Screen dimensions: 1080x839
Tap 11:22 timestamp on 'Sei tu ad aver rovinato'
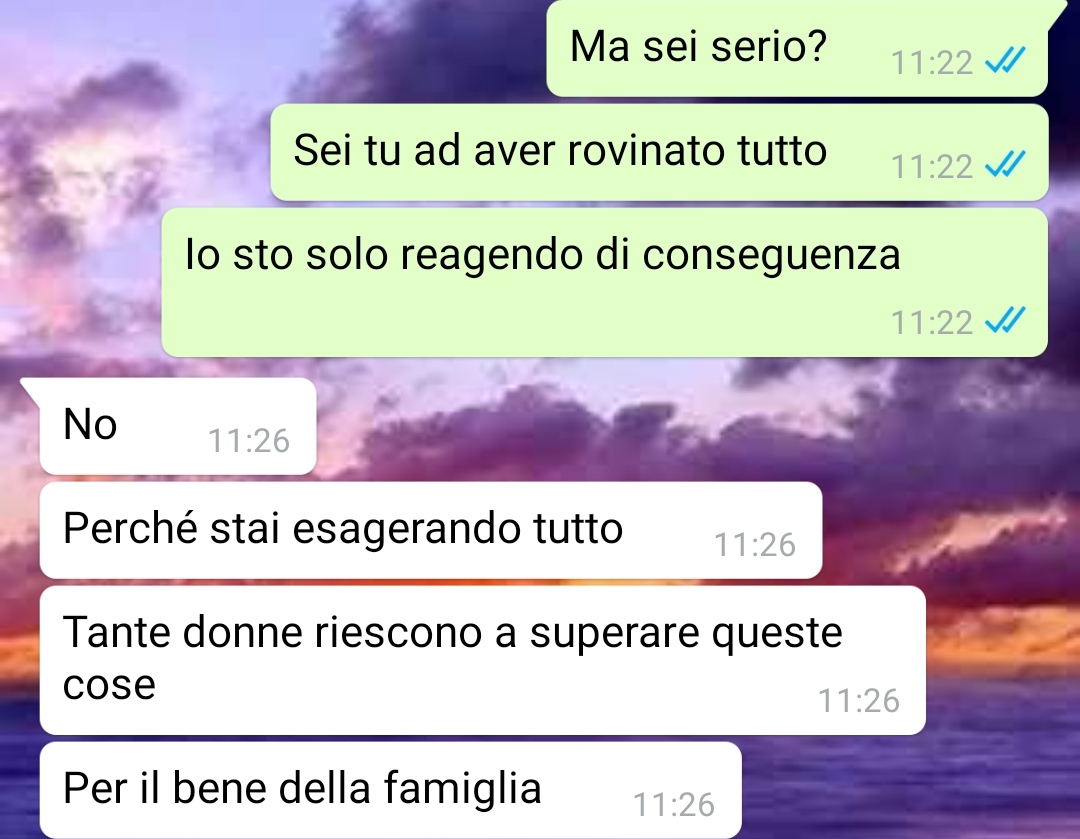pyautogui.click(x=931, y=167)
